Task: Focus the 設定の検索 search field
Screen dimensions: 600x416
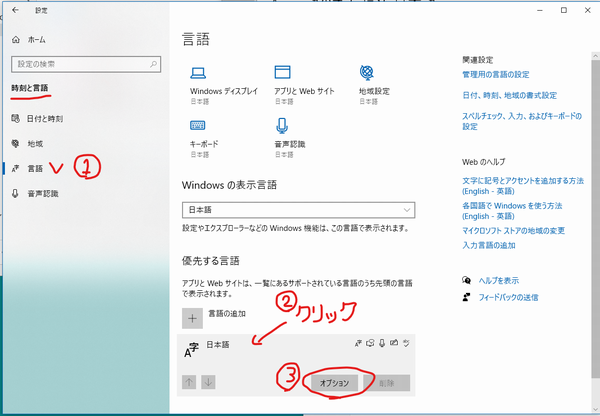Action: click(86, 64)
